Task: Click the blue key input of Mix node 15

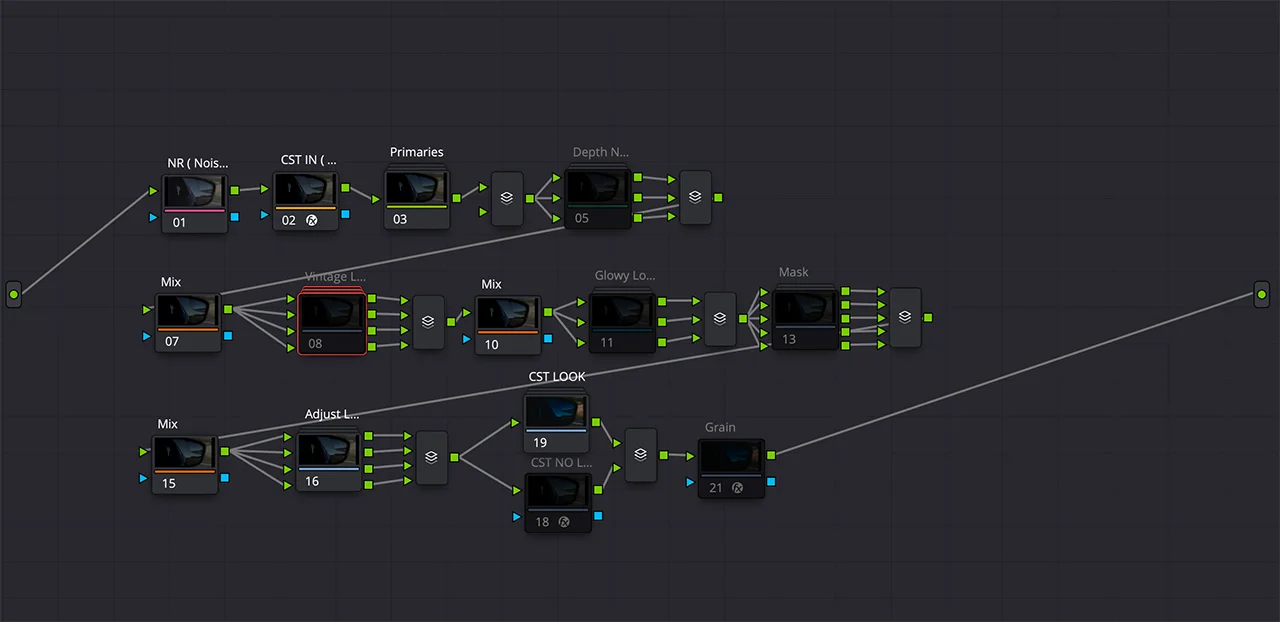Action: click(x=142, y=479)
